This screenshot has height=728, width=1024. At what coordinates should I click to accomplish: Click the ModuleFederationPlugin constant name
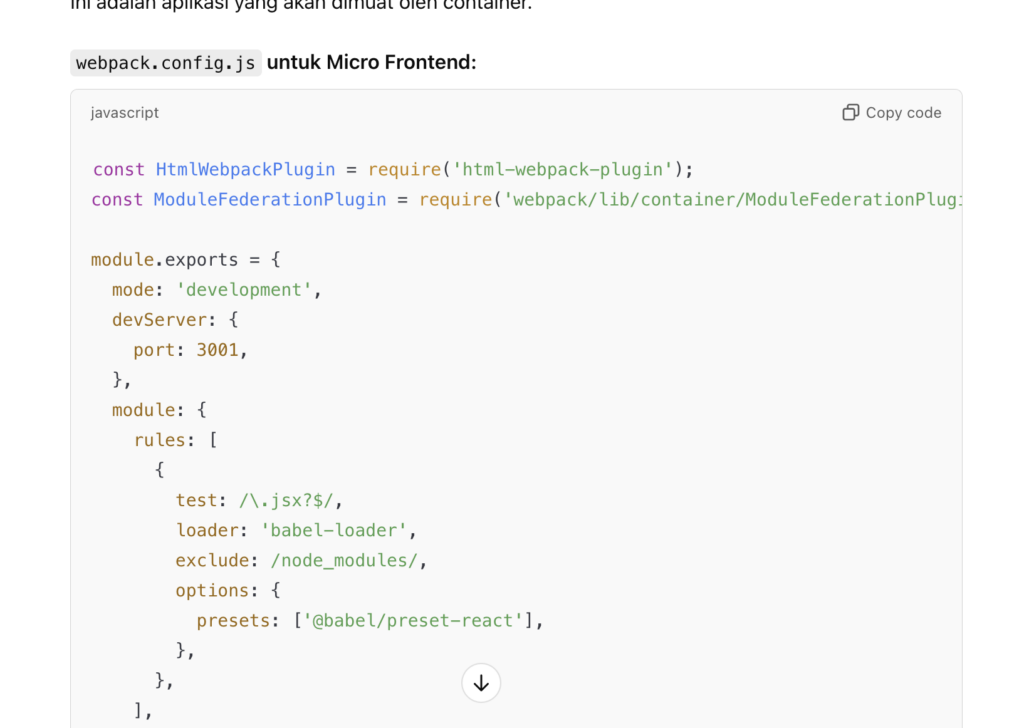coord(269,199)
